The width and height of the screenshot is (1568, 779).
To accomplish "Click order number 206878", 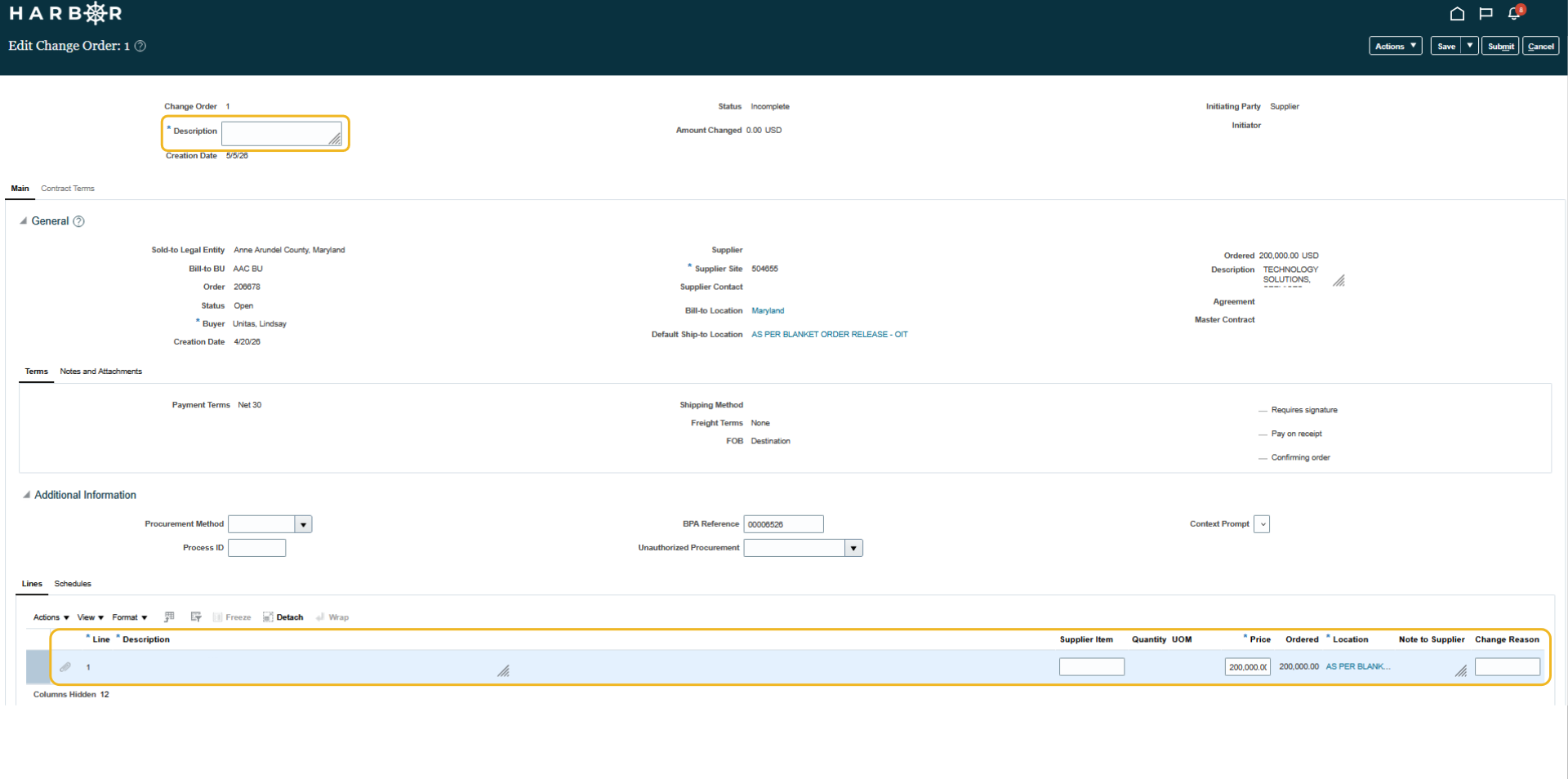I will click(x=247, y=287).
